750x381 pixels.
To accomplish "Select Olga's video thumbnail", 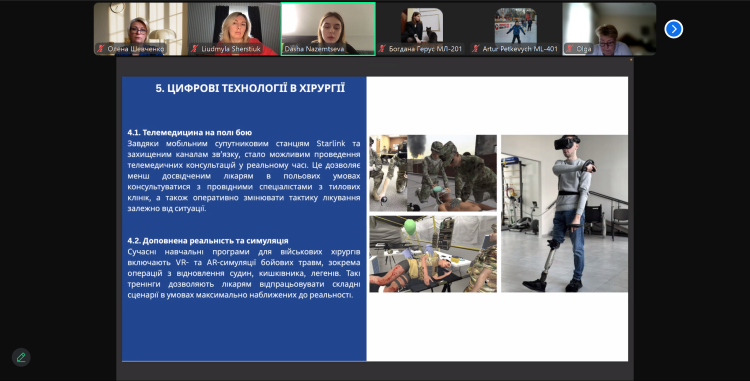I will [609, 29].
